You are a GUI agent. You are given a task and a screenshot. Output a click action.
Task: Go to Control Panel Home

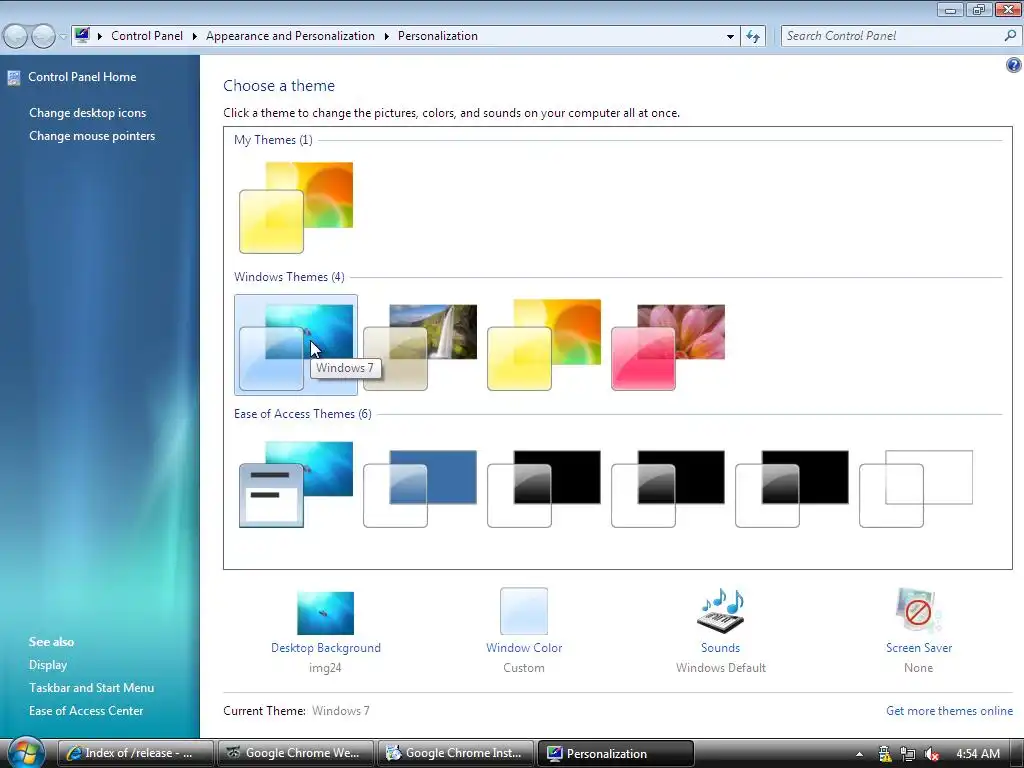tap(82, 77)
